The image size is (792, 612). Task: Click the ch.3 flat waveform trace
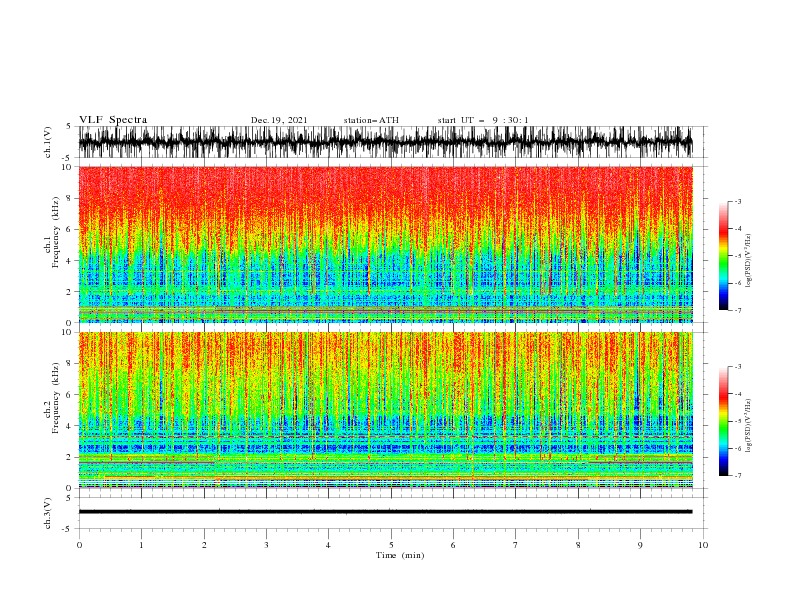(385, 512)
